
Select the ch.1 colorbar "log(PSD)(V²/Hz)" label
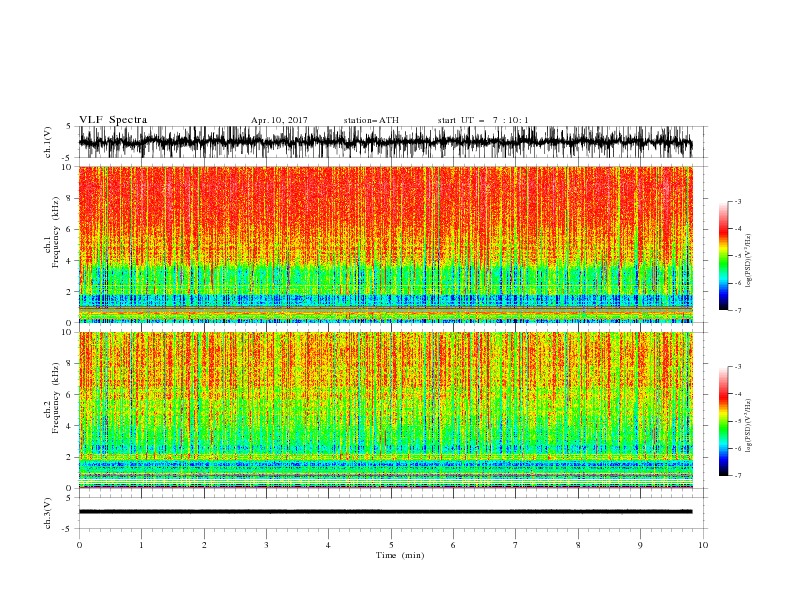pos(748,261)
